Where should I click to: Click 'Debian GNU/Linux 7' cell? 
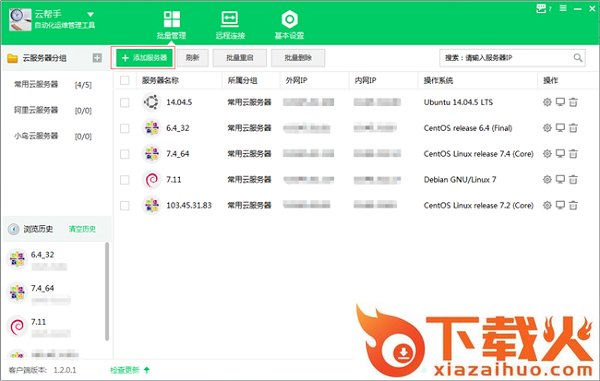(x=460, y=179)
